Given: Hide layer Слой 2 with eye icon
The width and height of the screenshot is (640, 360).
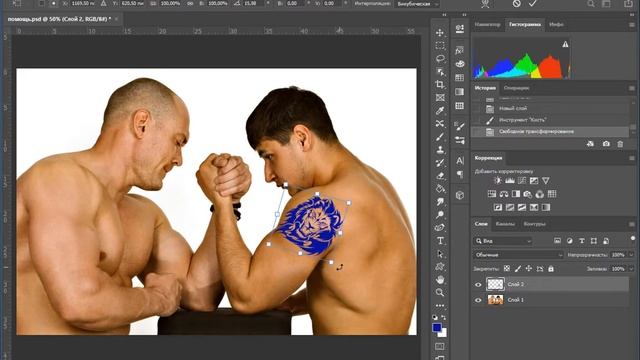Looking at the screenshot, I should [478, 284].
